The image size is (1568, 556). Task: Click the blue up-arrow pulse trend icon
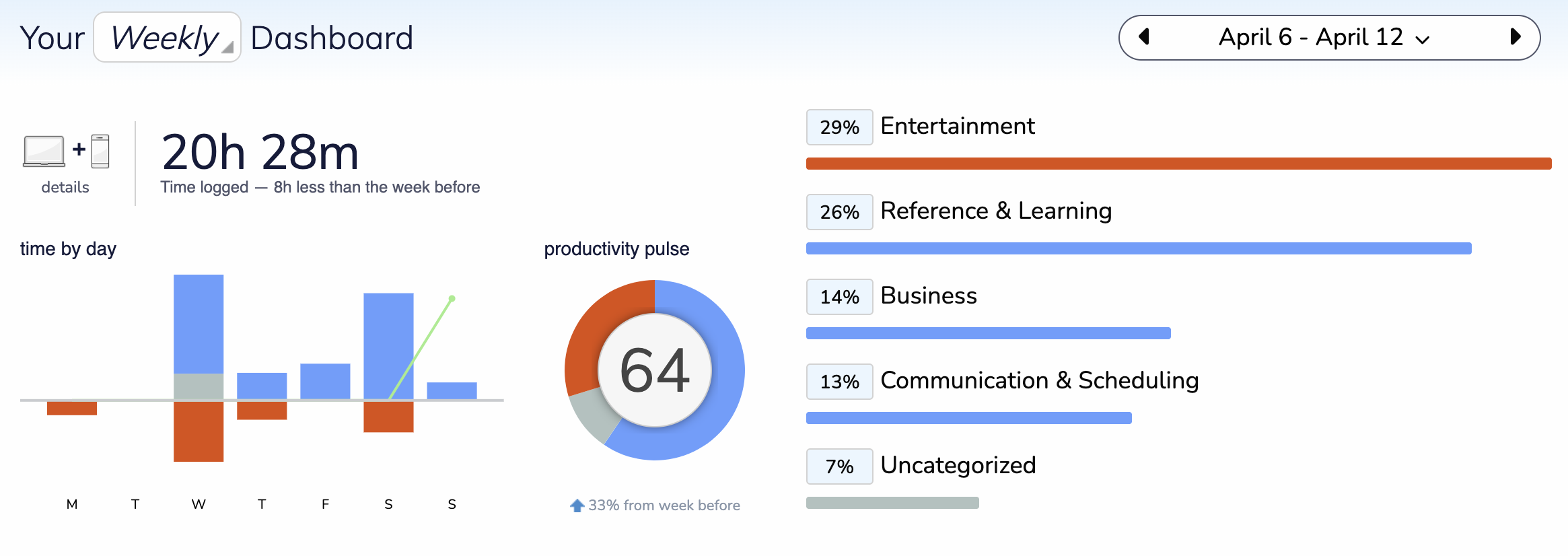point(577,506)
